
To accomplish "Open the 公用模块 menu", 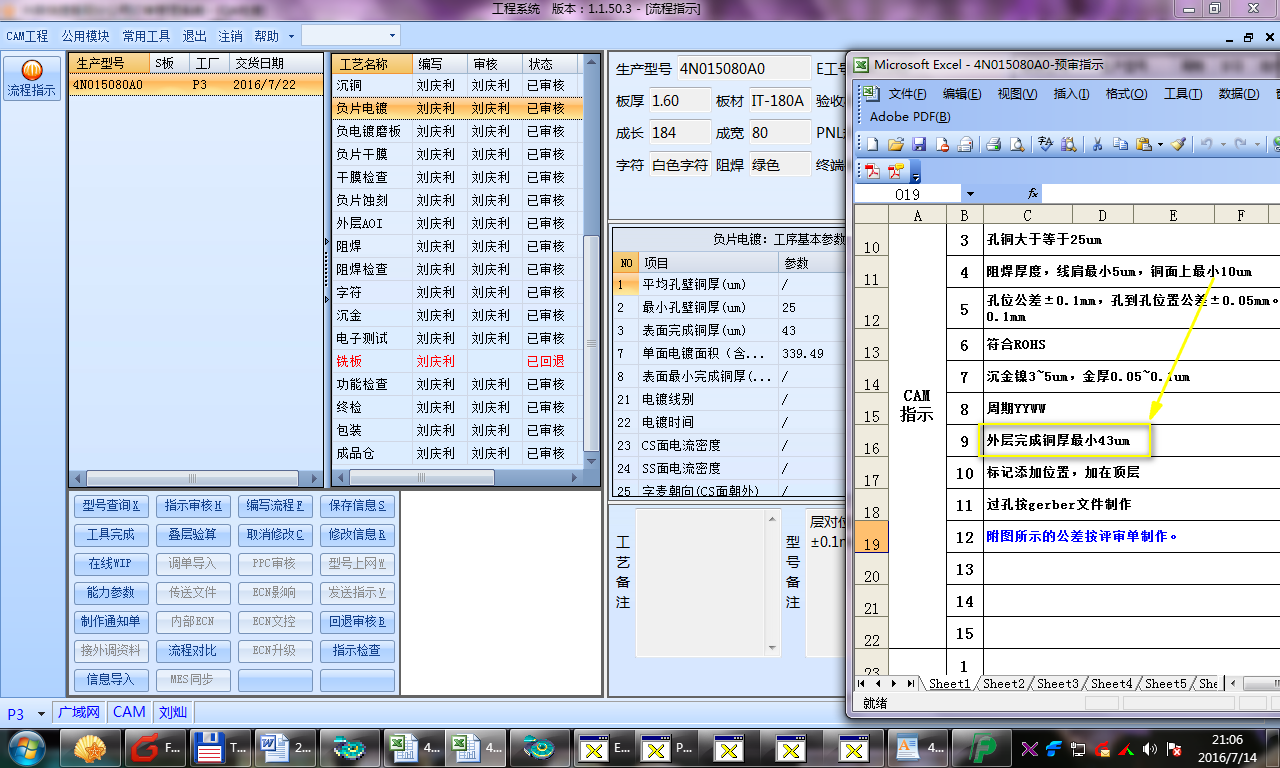I will click(x=85, y=36).
